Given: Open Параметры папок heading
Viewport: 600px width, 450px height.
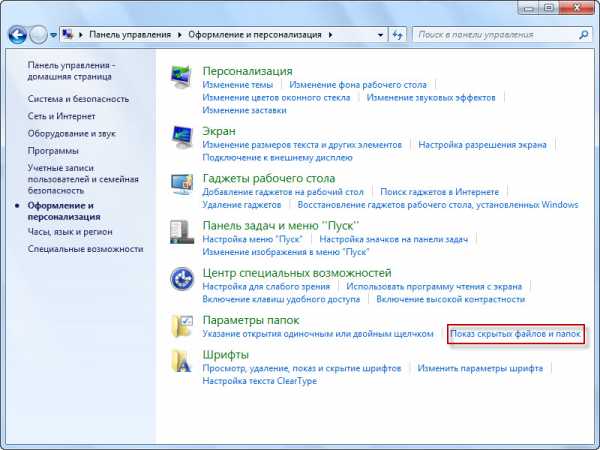Looking at the screenshot, I should [251, 320].
